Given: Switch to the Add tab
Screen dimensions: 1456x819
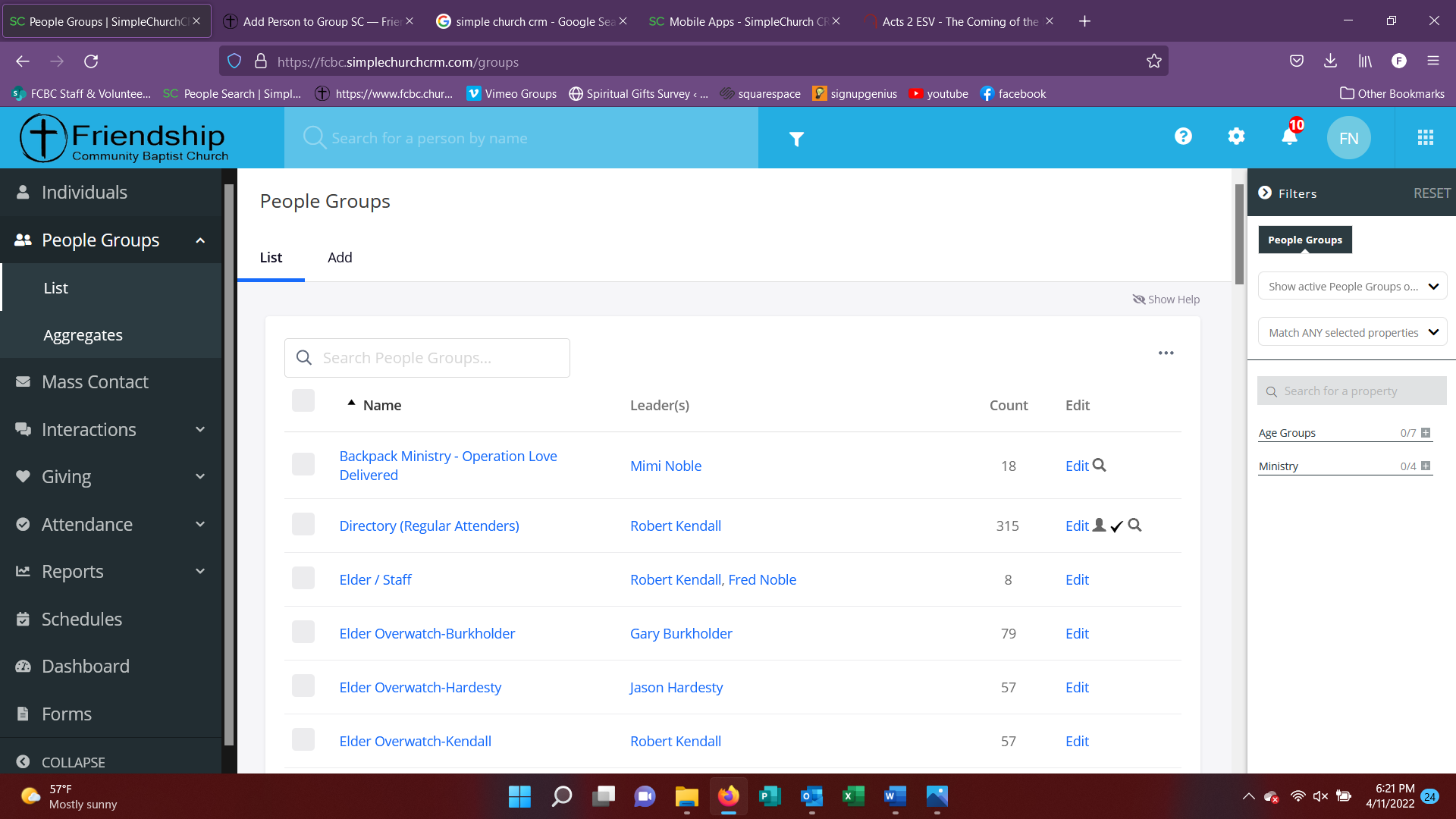Looking at the screenshot, I should point(339,257).
